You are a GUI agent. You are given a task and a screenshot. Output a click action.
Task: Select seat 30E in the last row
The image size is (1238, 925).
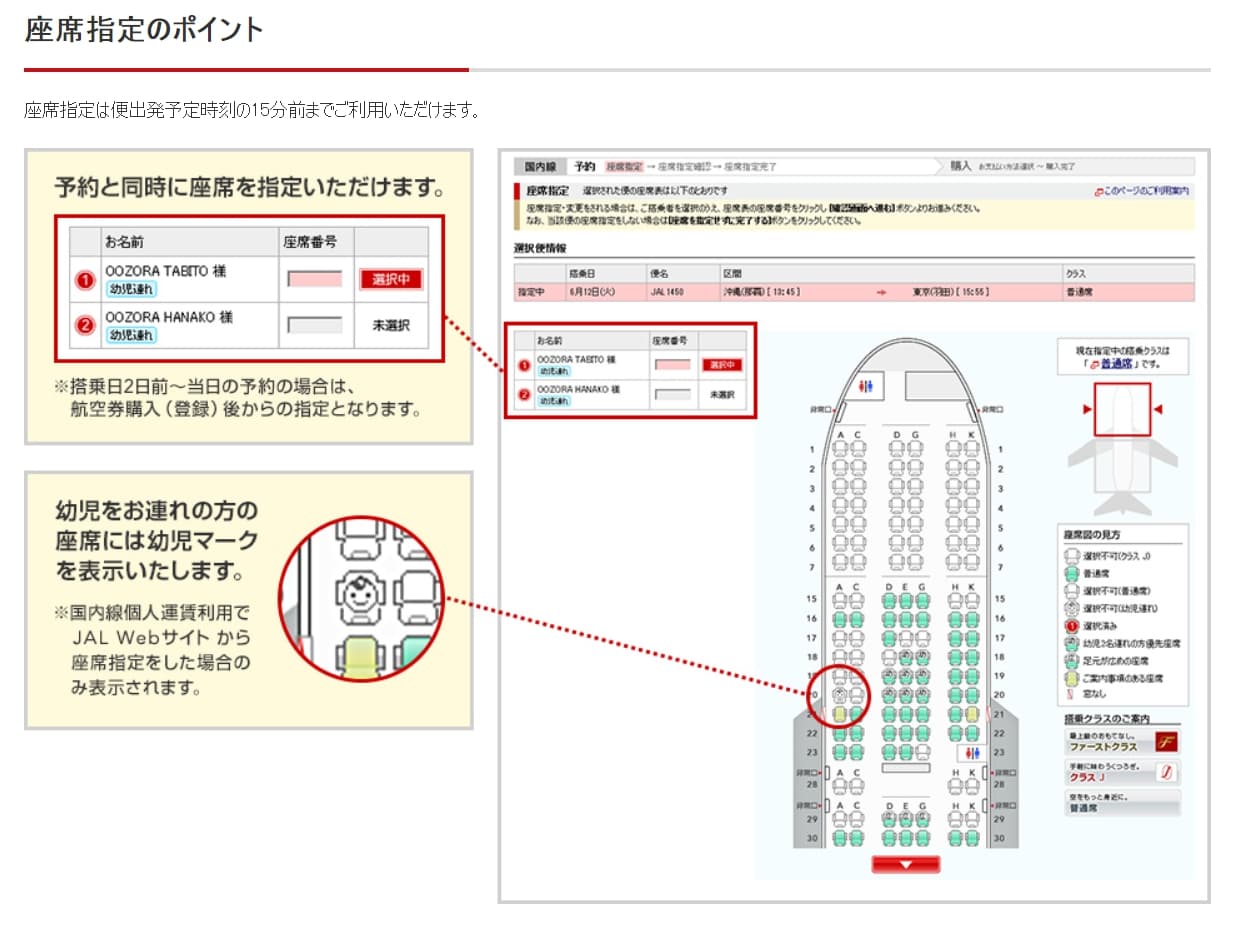click(905, 838)
